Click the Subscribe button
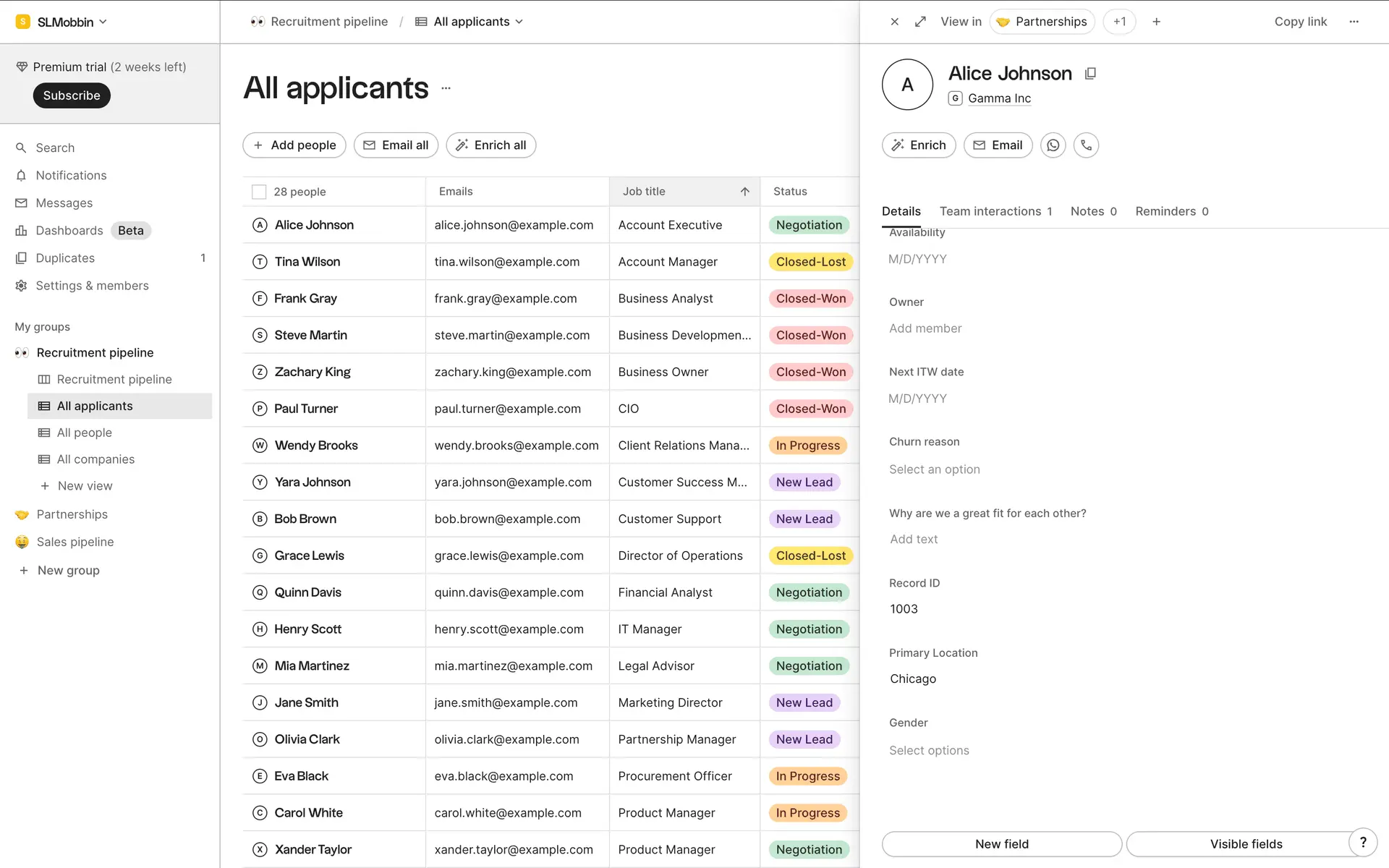1389x868 pixels. pyautogui.click(x=72, y=95)
